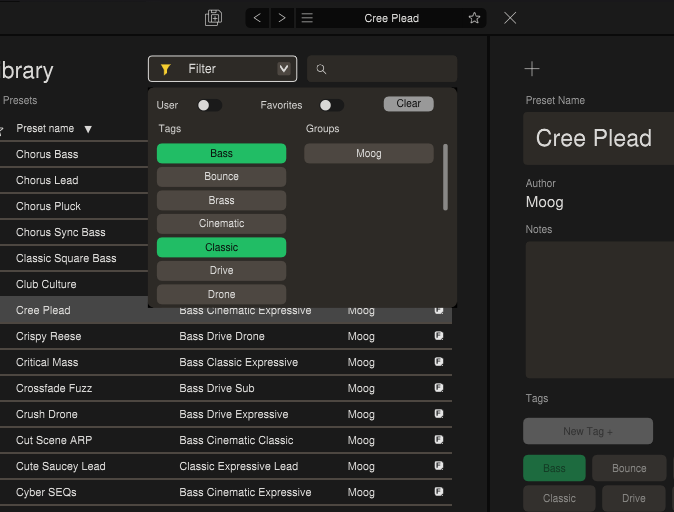Select the Moog group filter

(369, 153)
